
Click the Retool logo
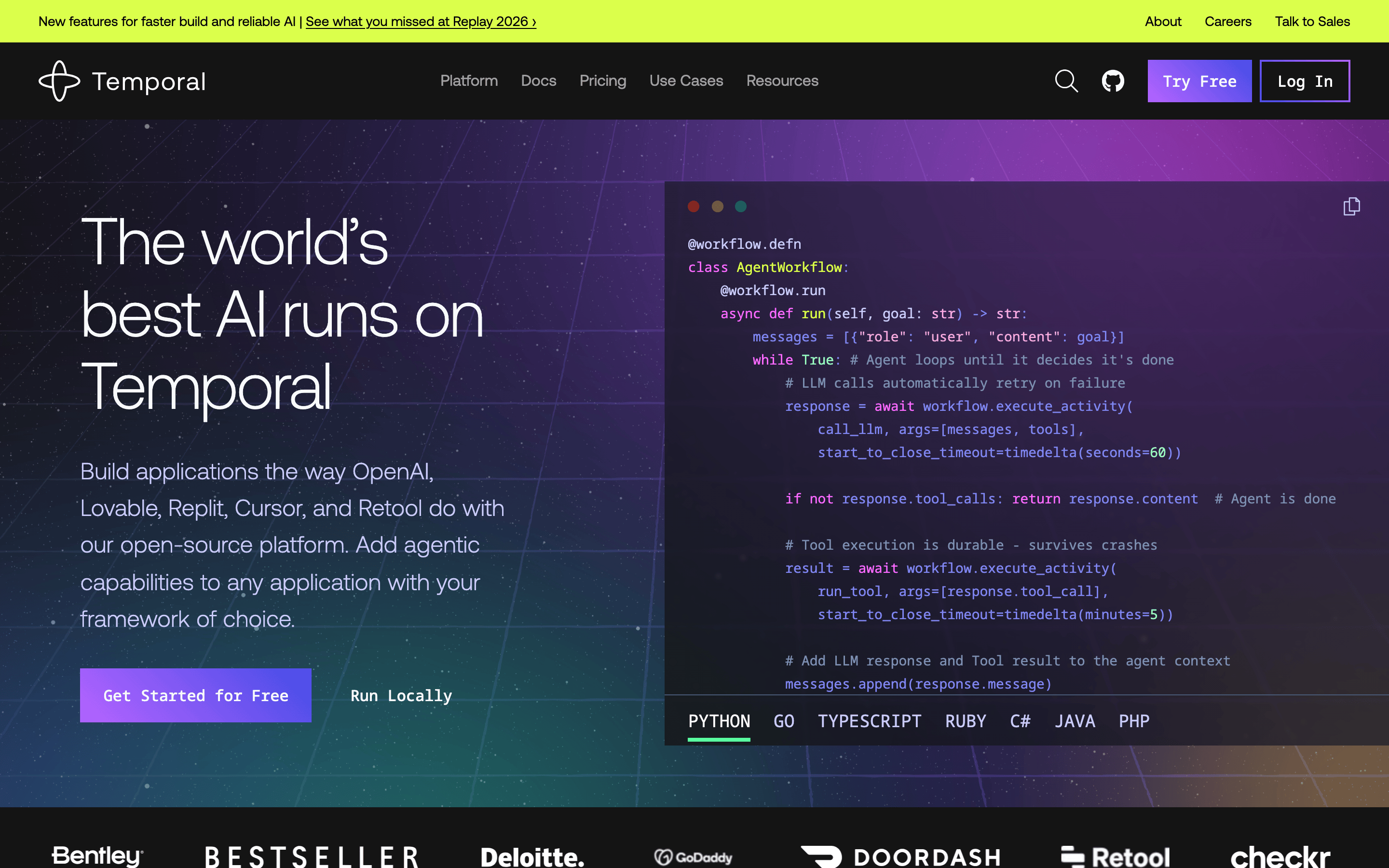[1115, 856]
